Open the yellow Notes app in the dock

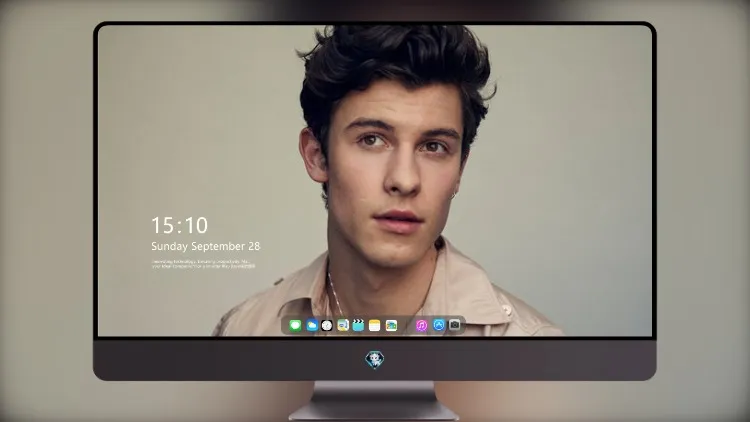tap(375, 326)
